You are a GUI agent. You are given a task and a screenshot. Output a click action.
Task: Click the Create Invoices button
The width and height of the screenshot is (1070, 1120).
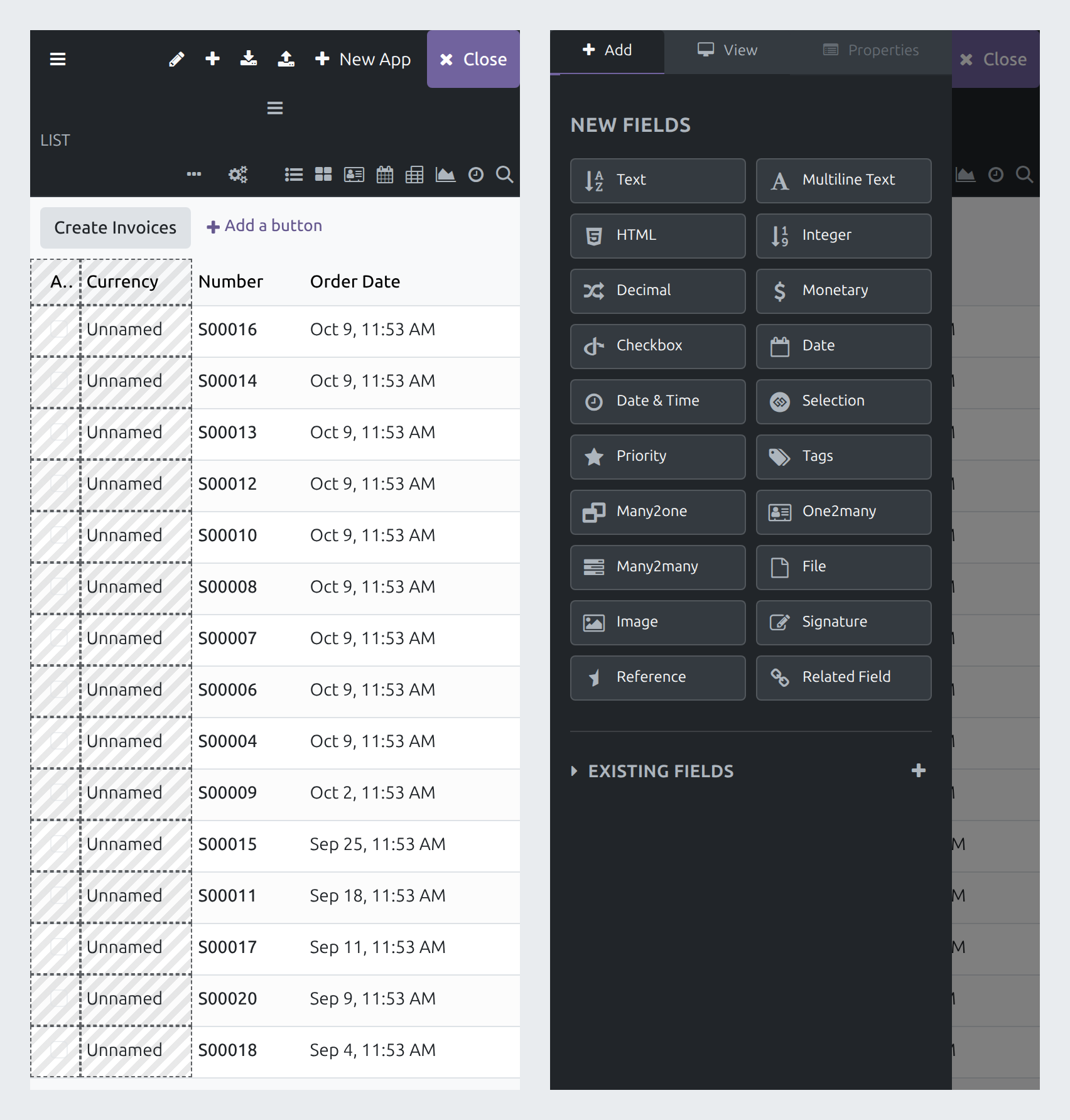coord(116,227)
